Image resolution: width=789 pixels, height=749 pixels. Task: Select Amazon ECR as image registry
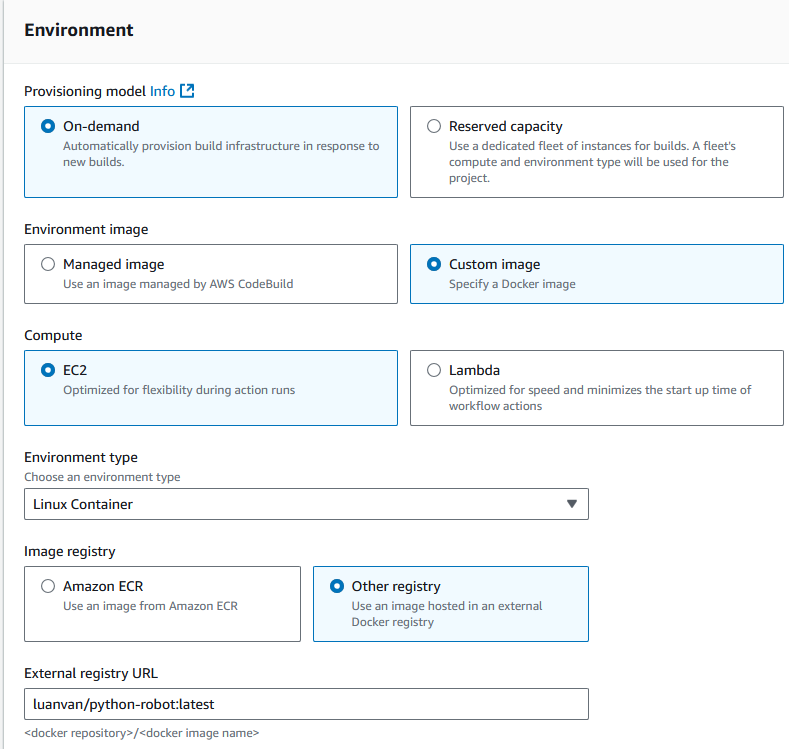[x=47, y=587]
